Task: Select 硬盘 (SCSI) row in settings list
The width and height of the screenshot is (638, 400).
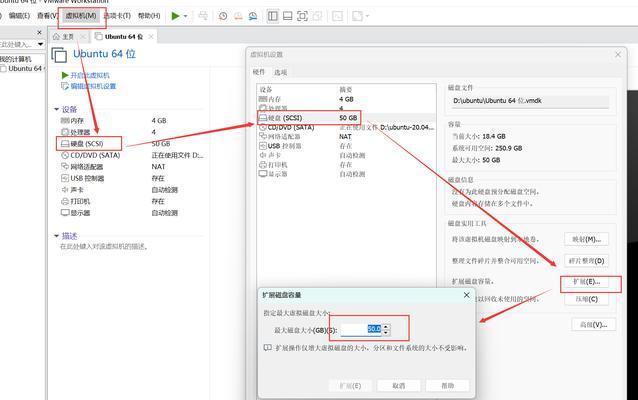Action: pos(346,118)
